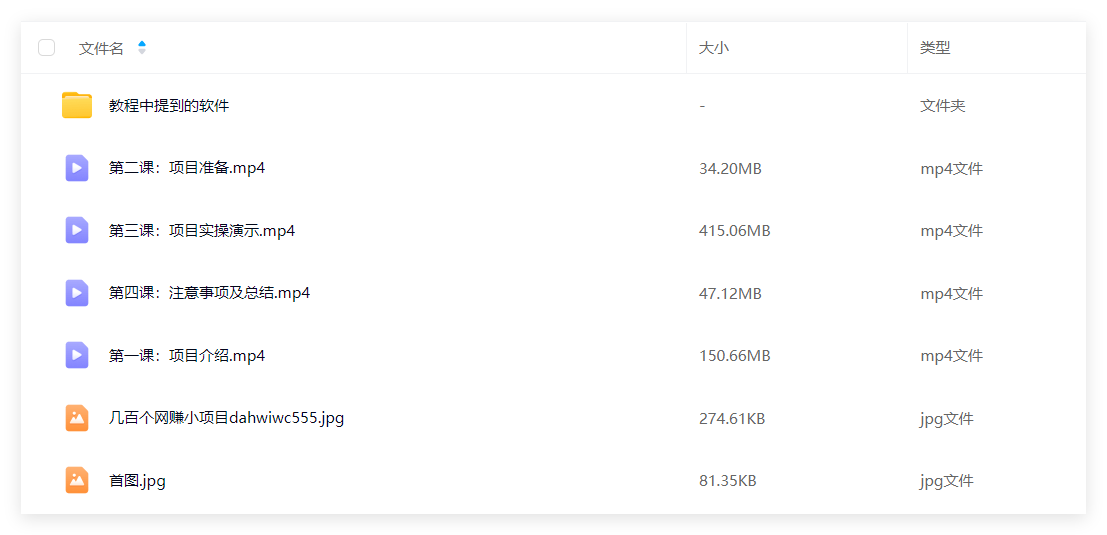Open the file name 第一课：项目介绍.mp4
The width and height of the screenshot is (1107, 535).
187,356
